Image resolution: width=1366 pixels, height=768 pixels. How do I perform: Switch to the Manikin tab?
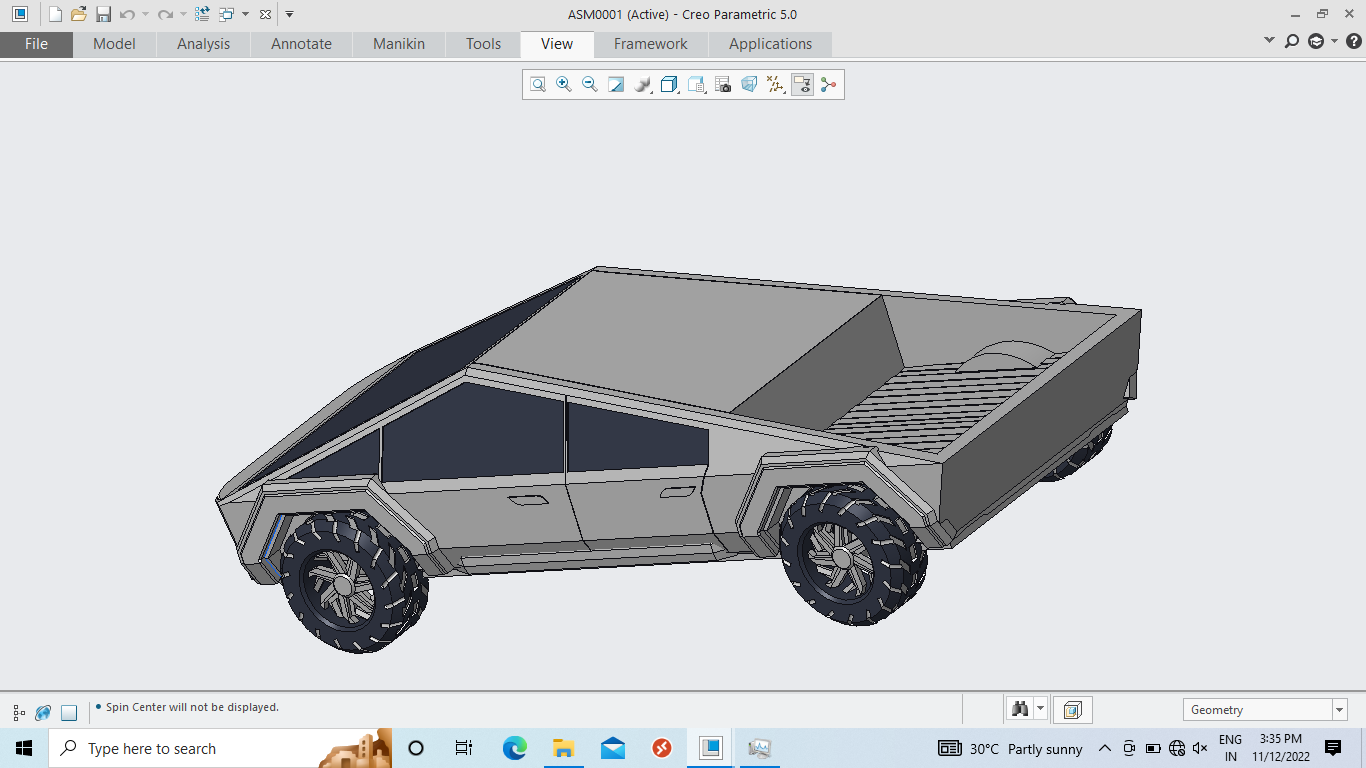coord(399,44)
